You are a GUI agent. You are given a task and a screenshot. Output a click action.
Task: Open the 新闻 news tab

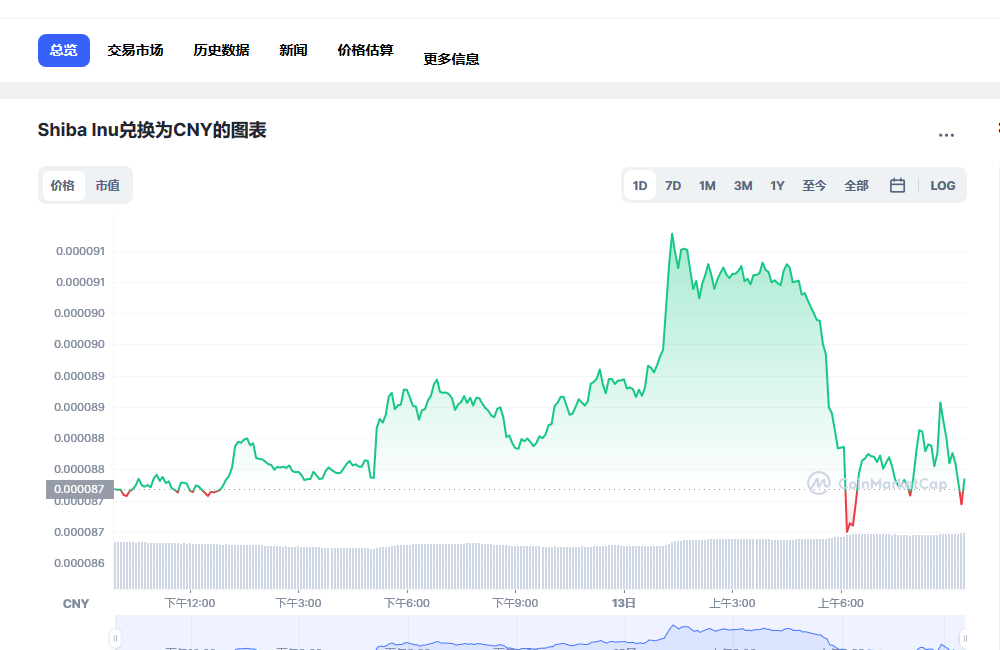[293, 50]
